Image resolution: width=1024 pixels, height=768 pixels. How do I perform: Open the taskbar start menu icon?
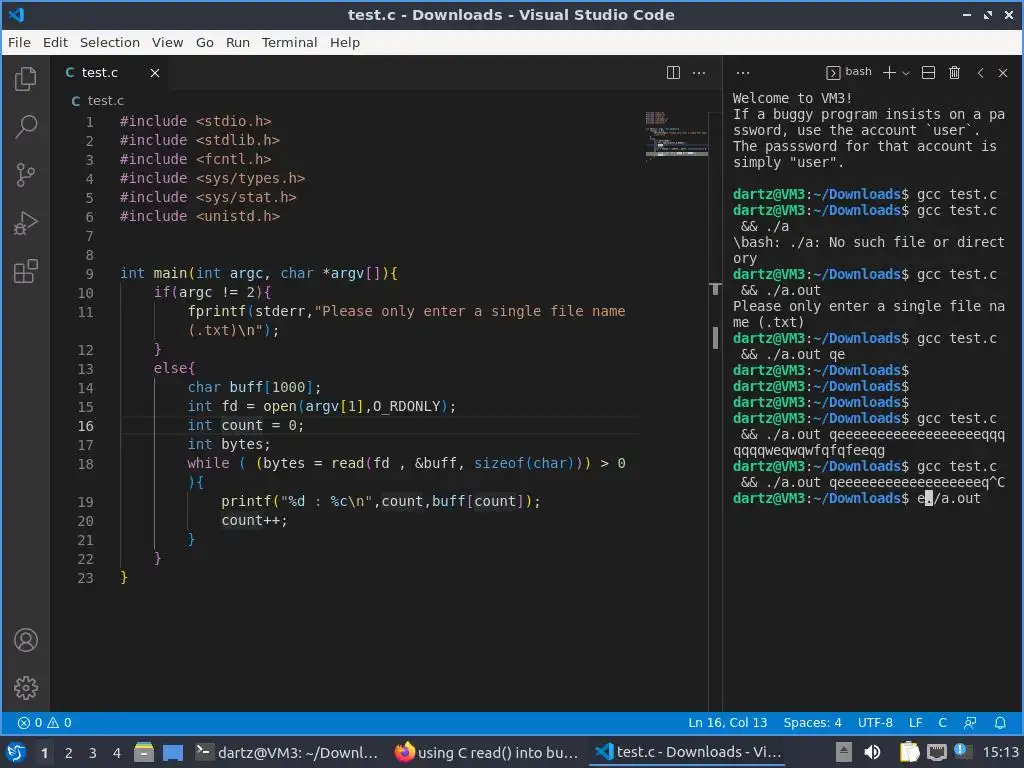[x=16, y=752]
